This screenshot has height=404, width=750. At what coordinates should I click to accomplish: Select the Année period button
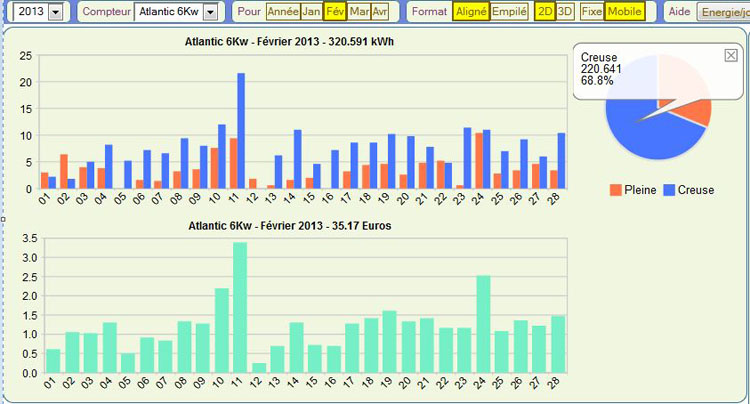[x=283, y=12]
